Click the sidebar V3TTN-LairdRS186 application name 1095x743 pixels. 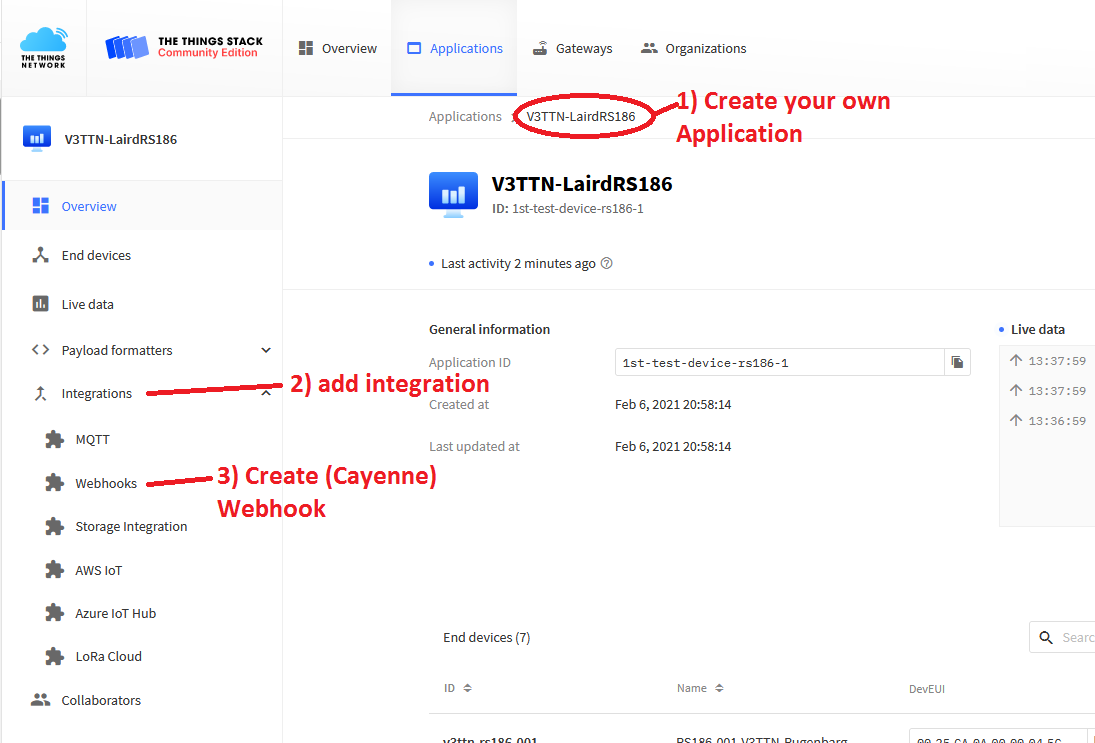coord(121,139)
